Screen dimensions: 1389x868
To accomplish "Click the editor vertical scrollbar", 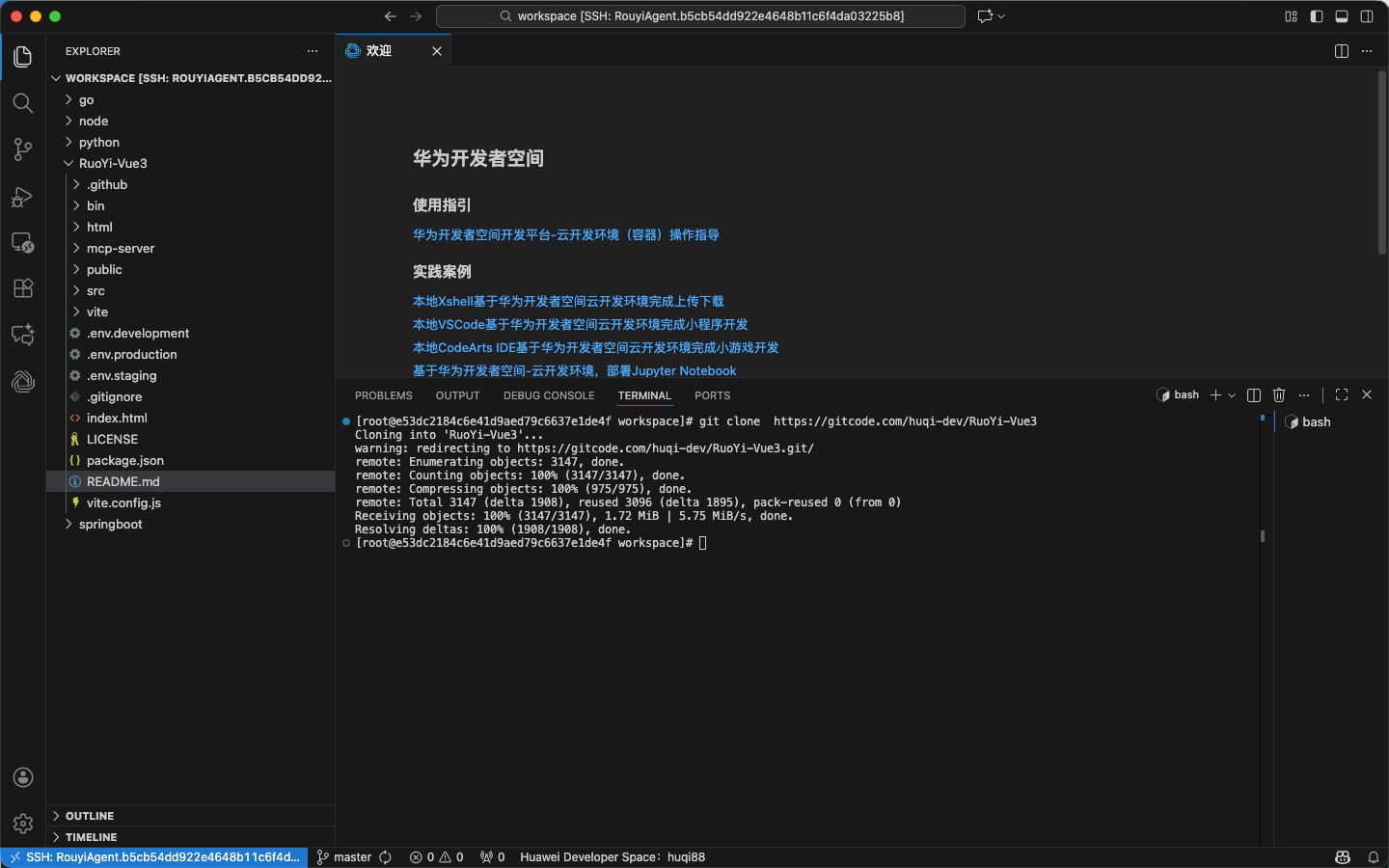I will click(x=1381, y=162).
